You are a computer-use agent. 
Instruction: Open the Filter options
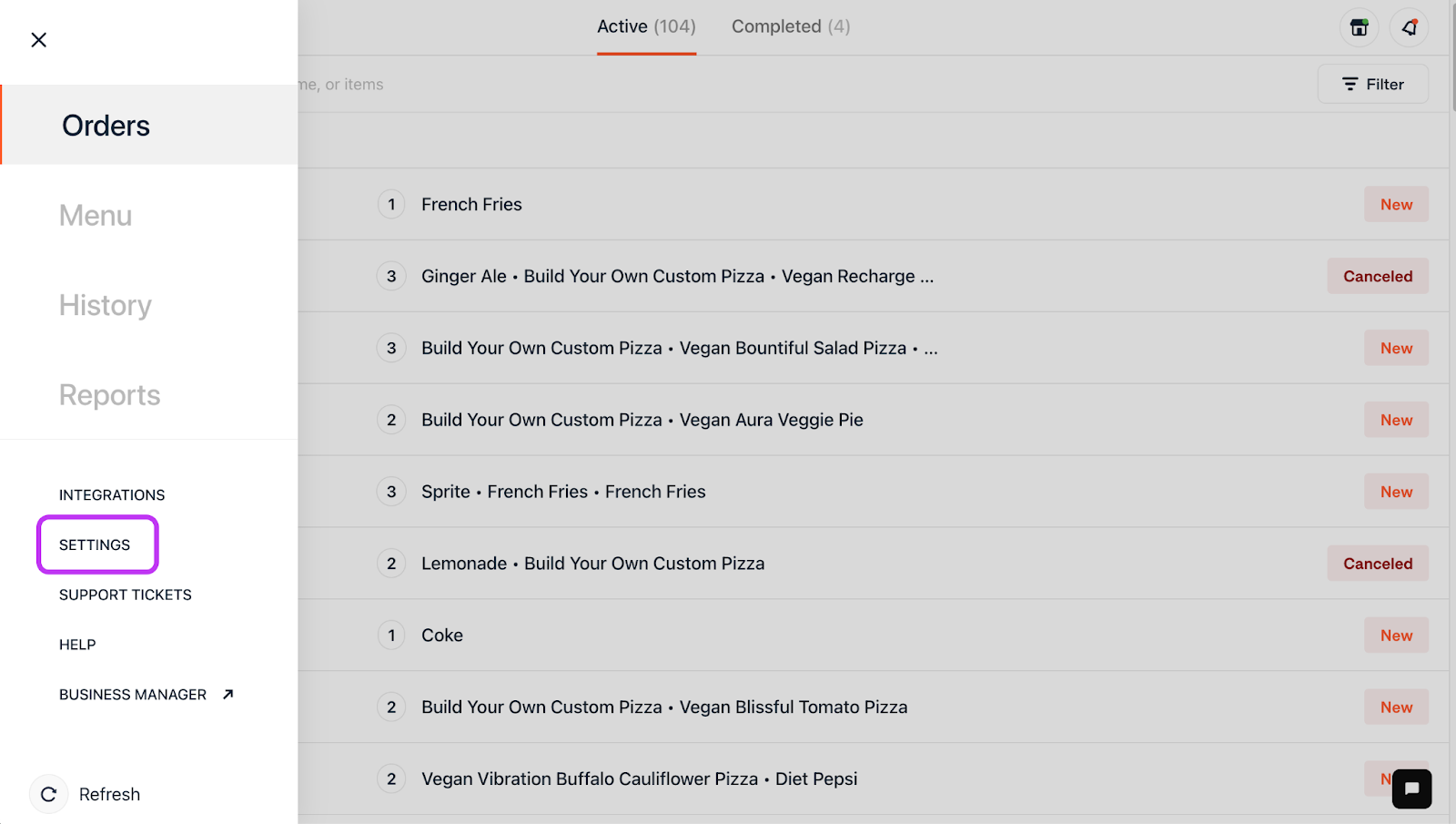click(1372, 84)
